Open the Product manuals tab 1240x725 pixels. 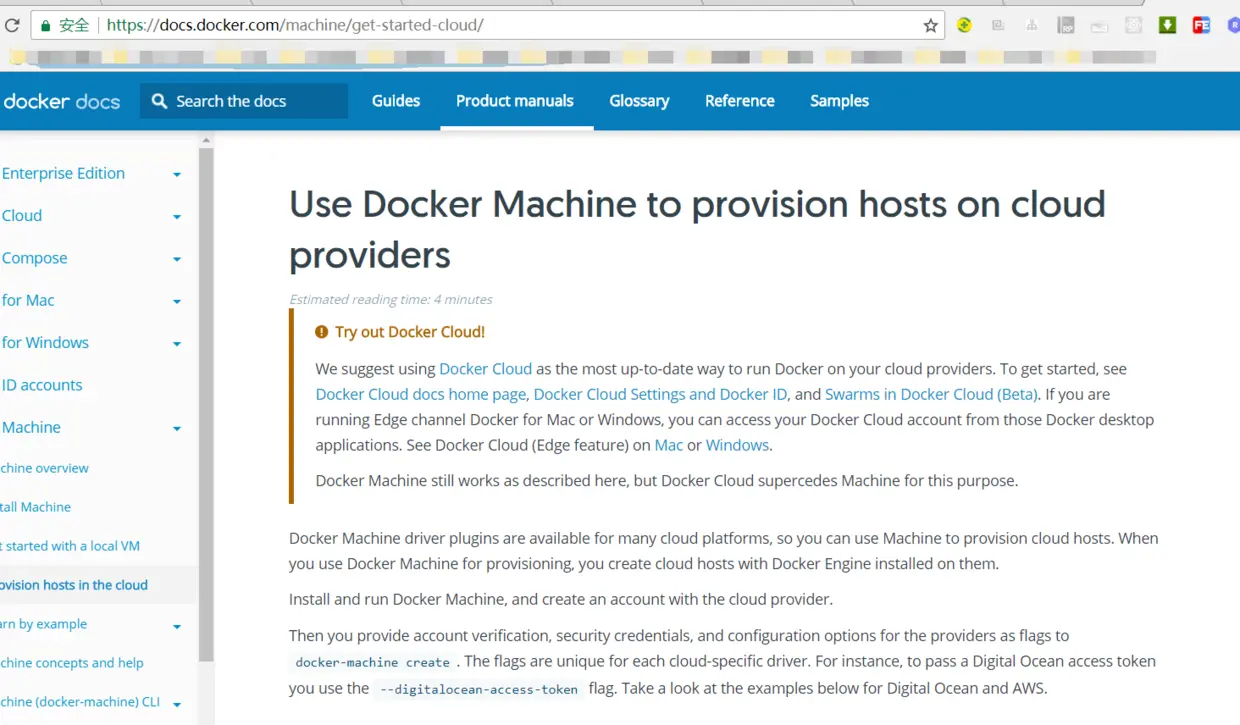pos(515,101)
